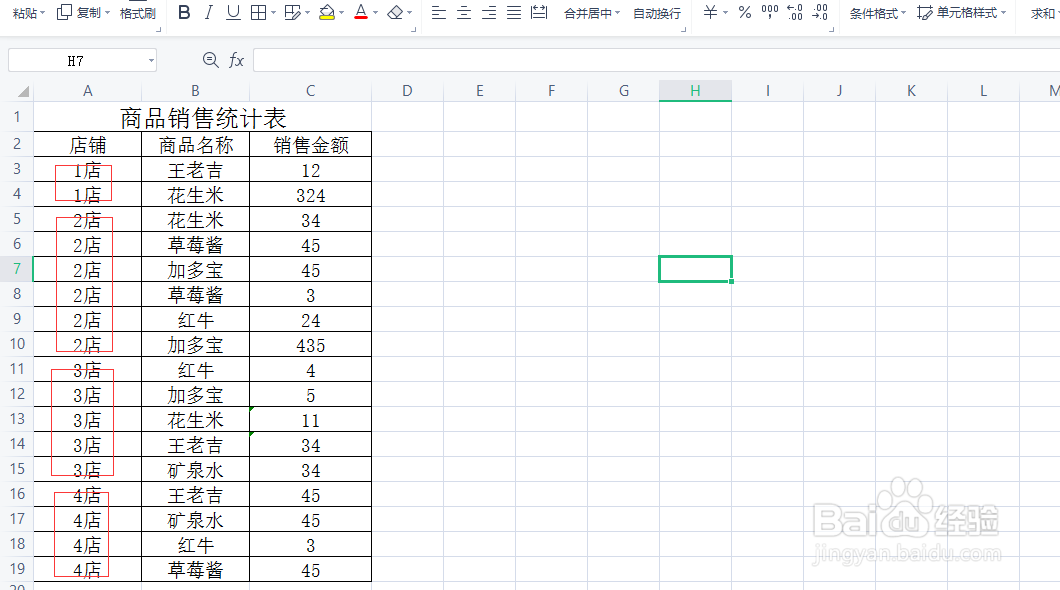1060x590 pixels.
Task: Open the font color dropdown arrow
Action: pos(375,13)
